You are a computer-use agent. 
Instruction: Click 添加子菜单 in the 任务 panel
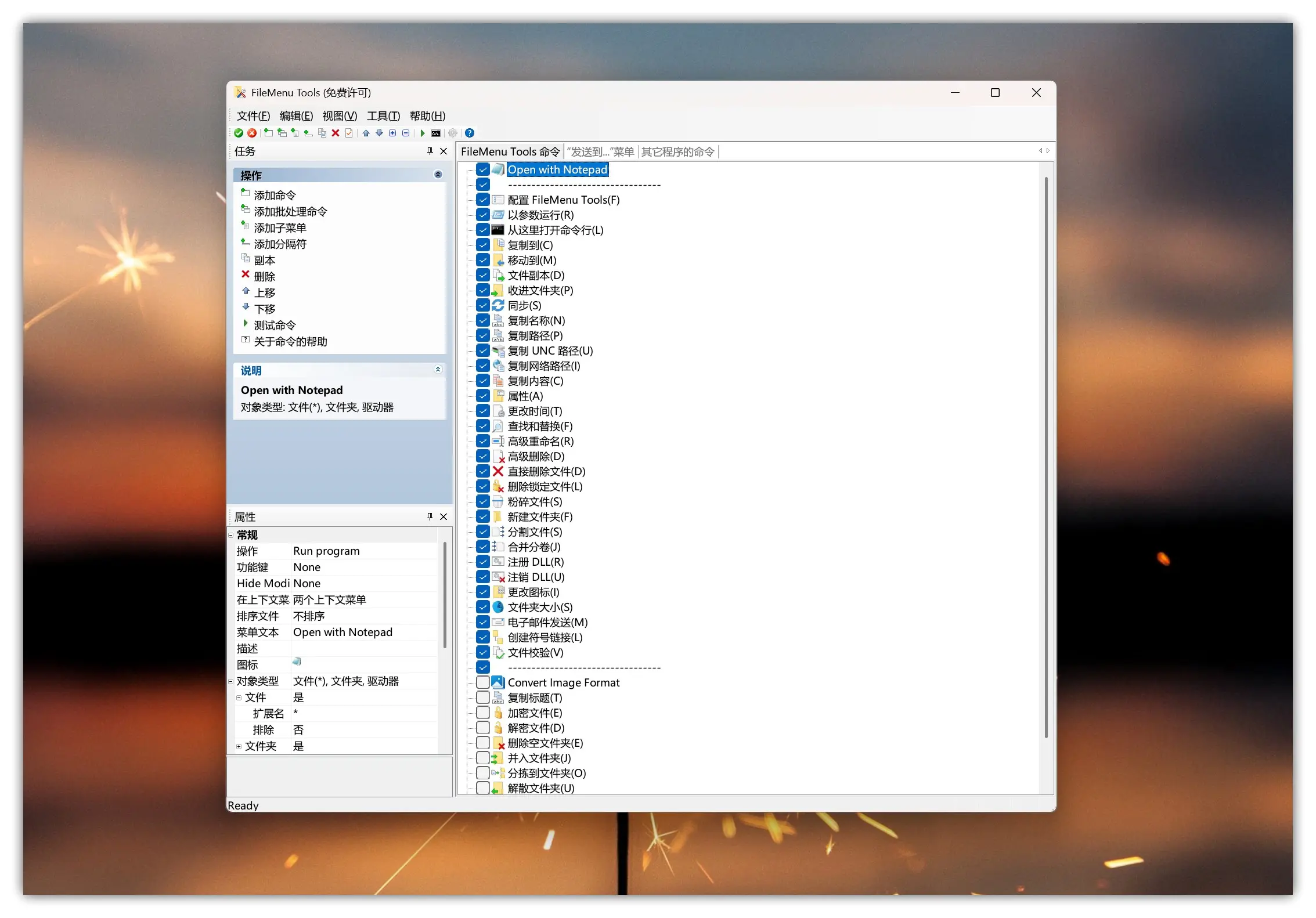(x=280, y=227)
